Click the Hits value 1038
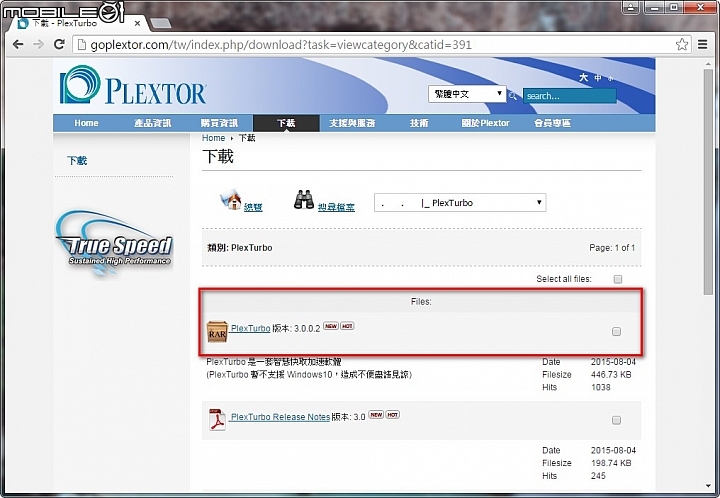 tap(601, 387)
